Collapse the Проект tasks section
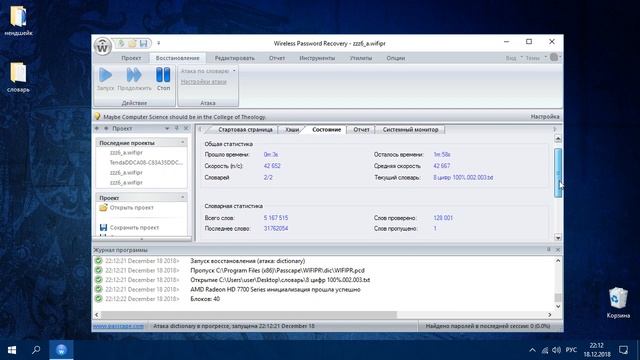The image size is (640, 360). click(x=182, y=198)
